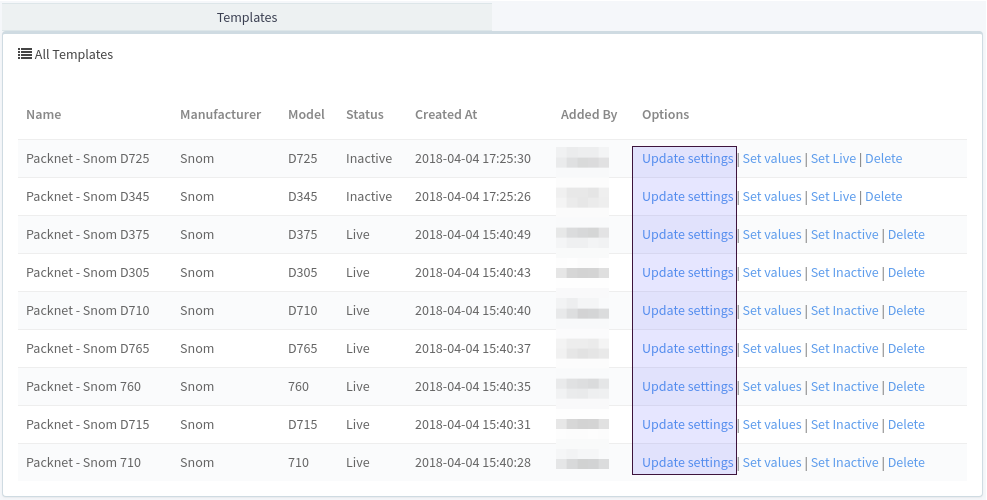
Task: Click the Manufacturer column header
Action: [220, 115]
